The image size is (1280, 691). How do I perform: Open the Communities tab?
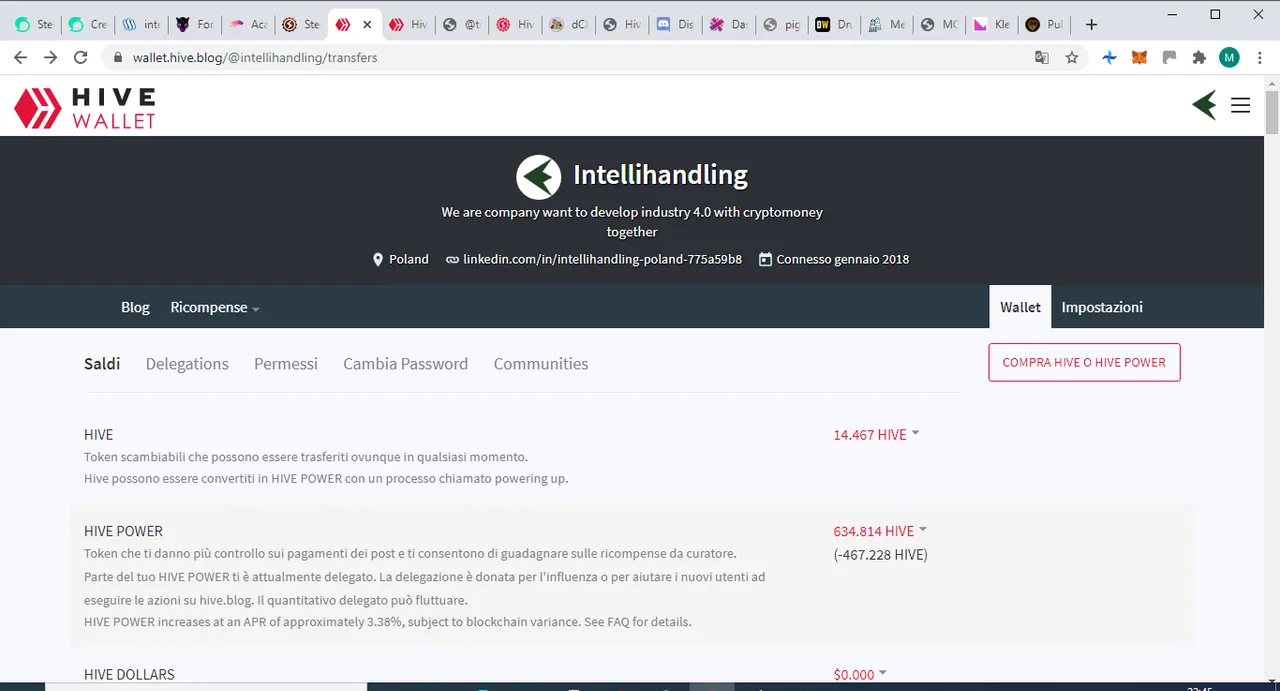[541, 364]
